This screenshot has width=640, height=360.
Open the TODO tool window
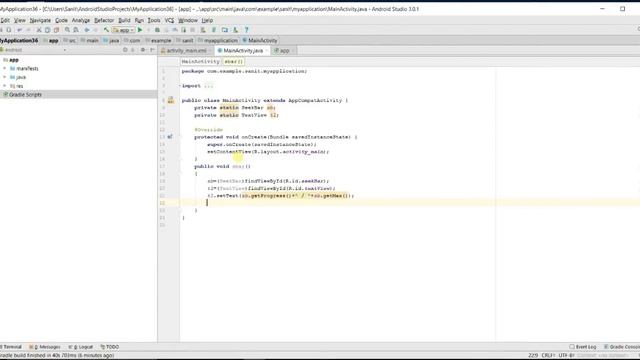[x=110, y=347]
